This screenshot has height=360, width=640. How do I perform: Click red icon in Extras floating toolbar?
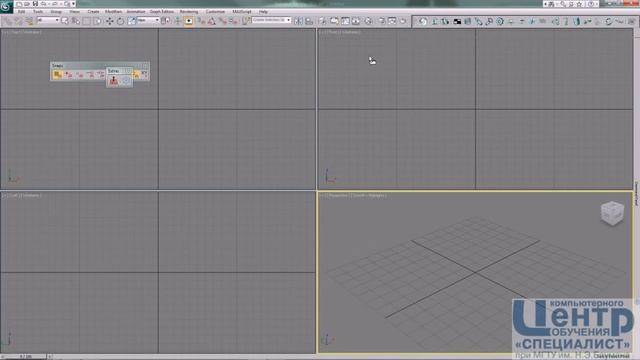click(113, 81)
